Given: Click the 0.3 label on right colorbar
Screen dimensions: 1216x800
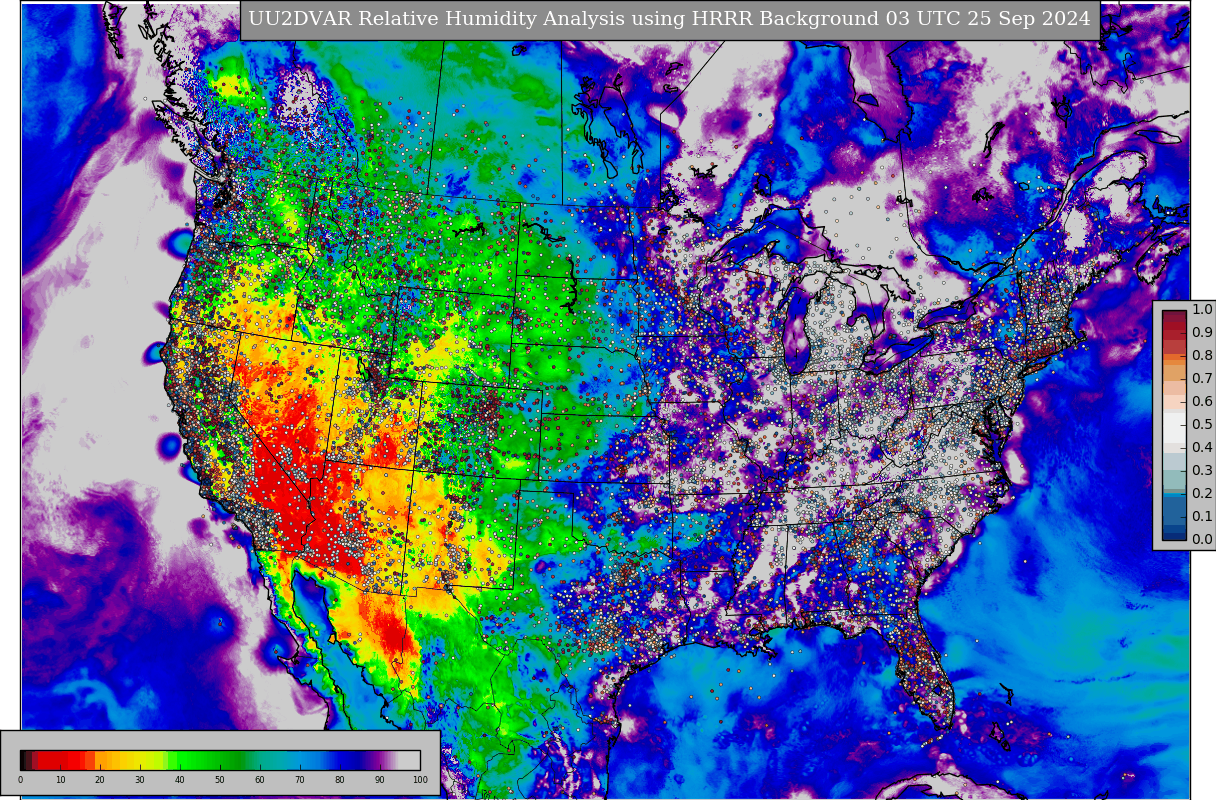Looking at the screenshot, I should click(1202, 470).
